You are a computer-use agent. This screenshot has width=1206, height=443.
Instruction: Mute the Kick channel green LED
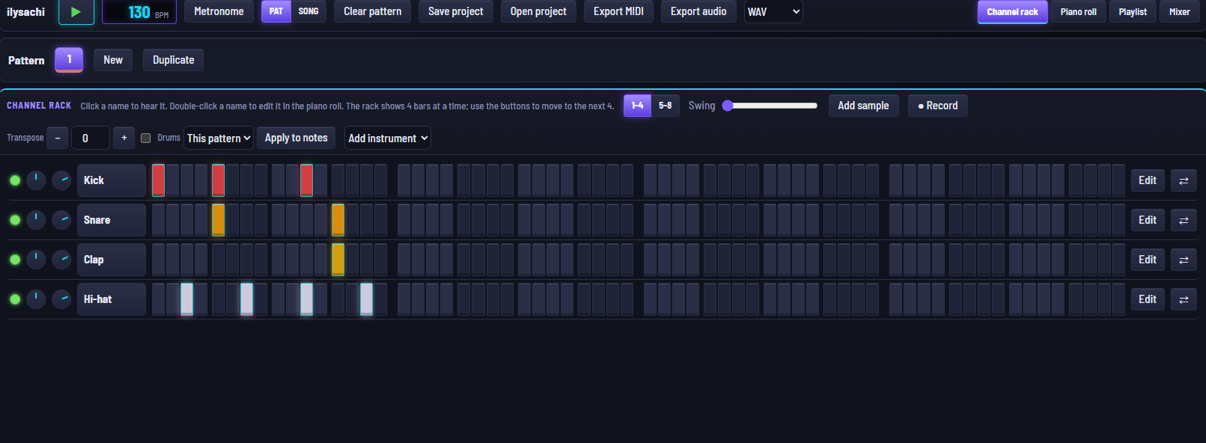[15, 181]
